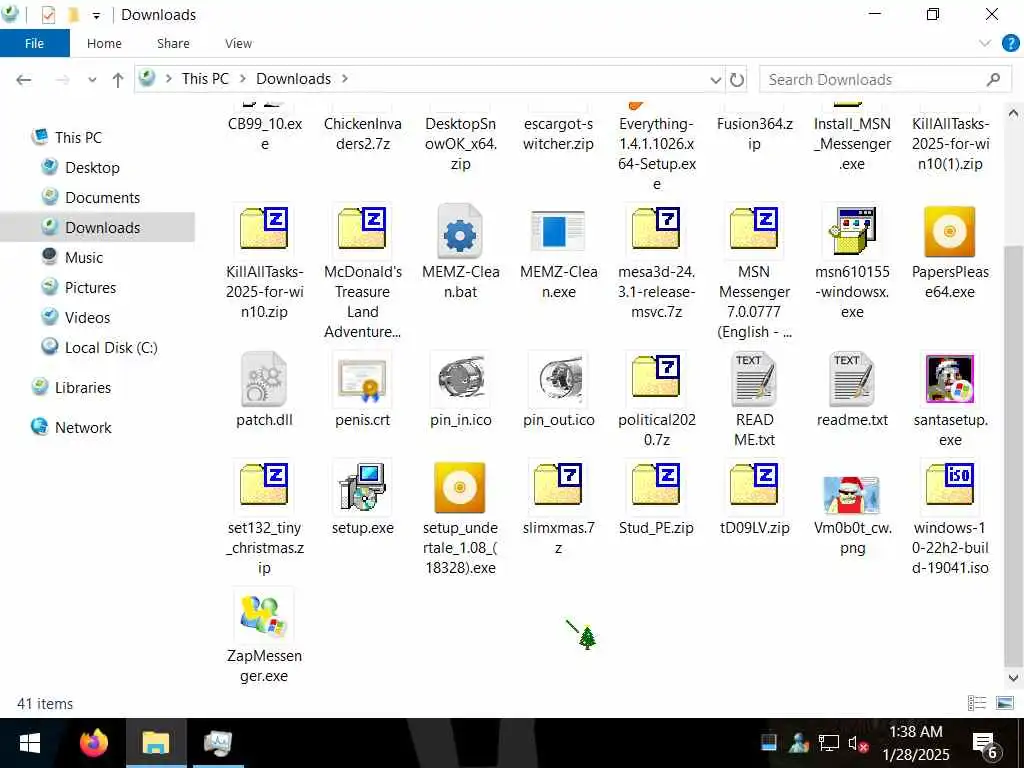Image resolution: width=1024 pixels, height=768 pixels.
Task: Open recent locations dropdown arrow
Action: click(92, 80)
